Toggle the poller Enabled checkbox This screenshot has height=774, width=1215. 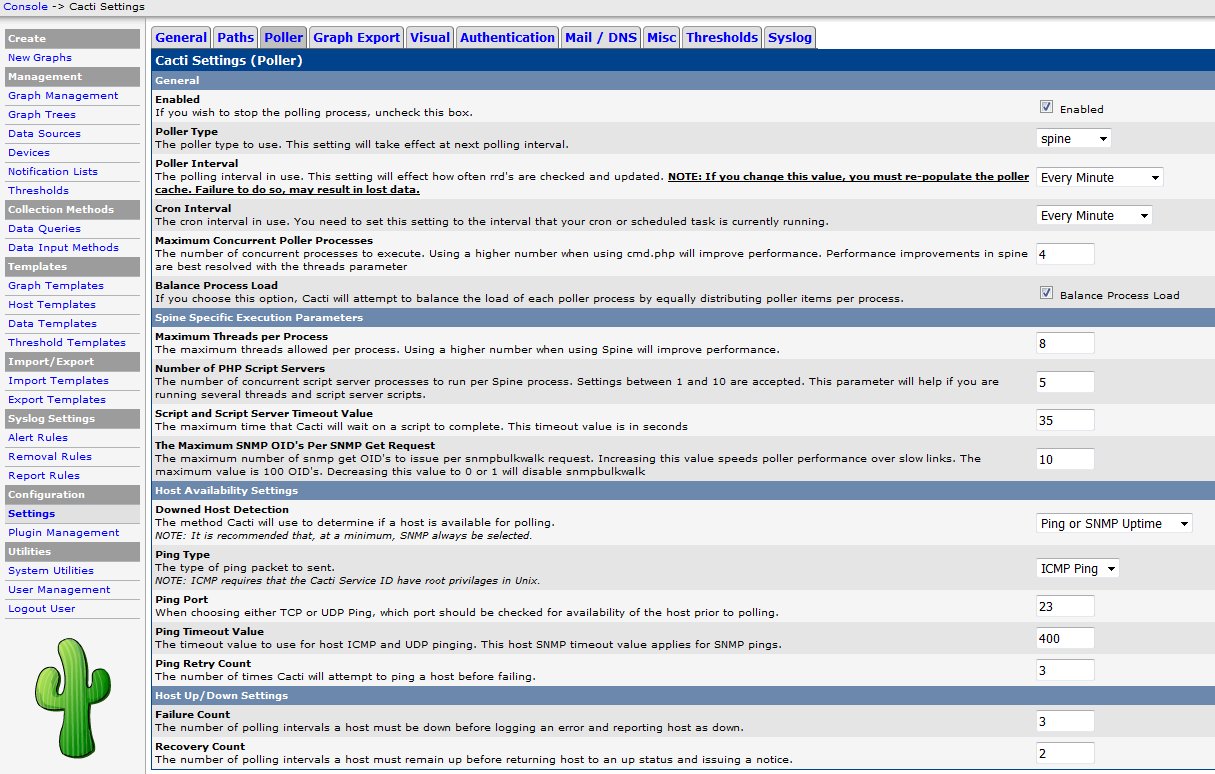[x=1046, y=107]
